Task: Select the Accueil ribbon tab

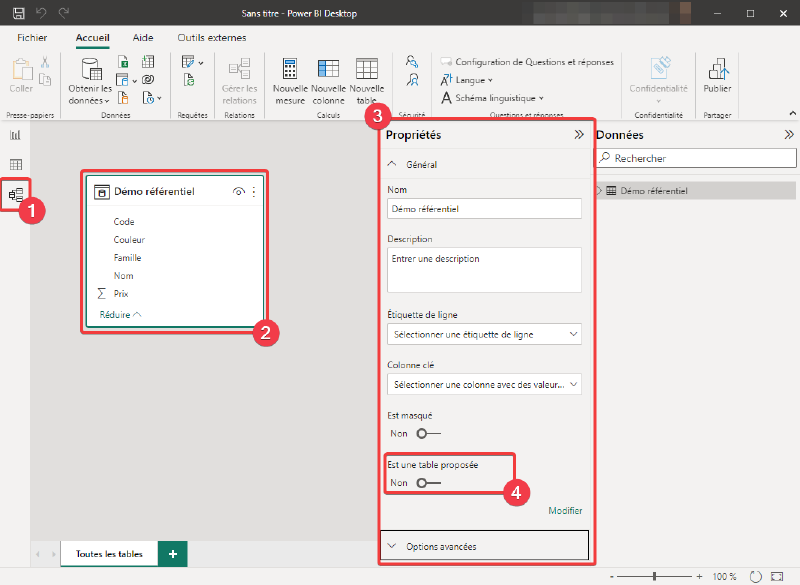Action: 92,38
